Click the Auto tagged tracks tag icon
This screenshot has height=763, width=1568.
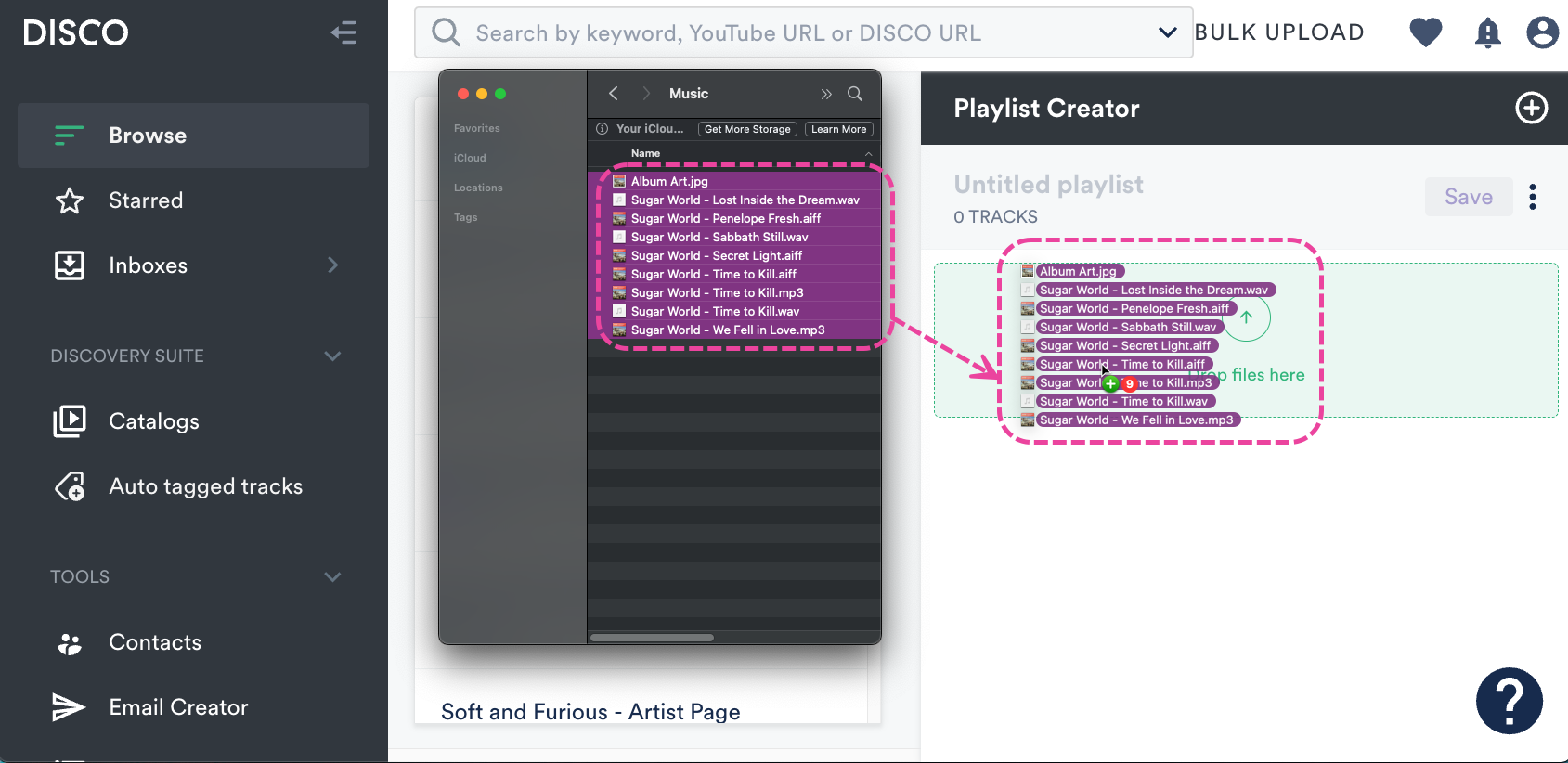pyautogui.click(x=70, y=486)
